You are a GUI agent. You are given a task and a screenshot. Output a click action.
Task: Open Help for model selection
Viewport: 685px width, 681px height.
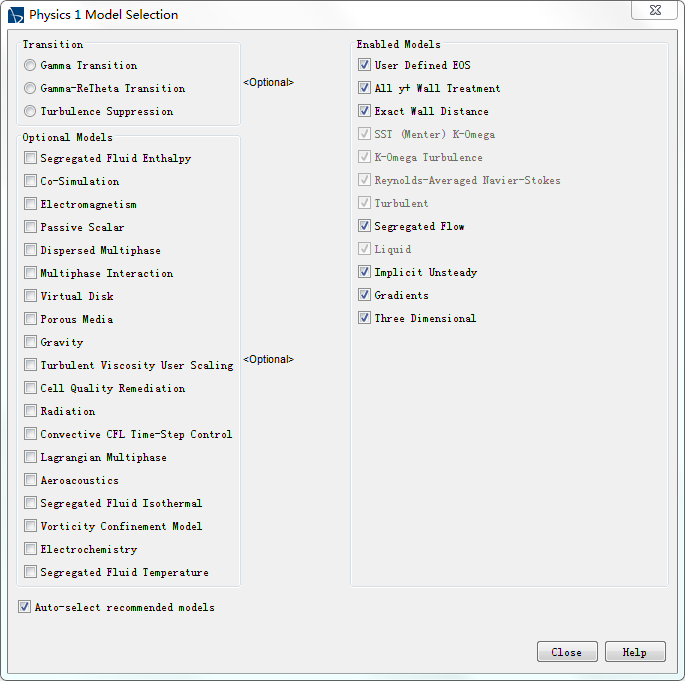click(634, 652)
